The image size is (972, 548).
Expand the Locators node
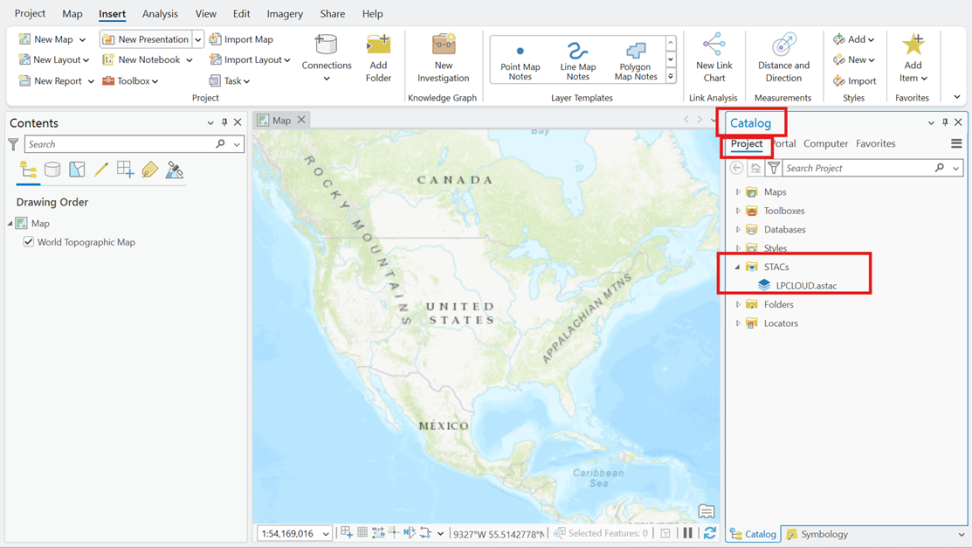point(738,323)
